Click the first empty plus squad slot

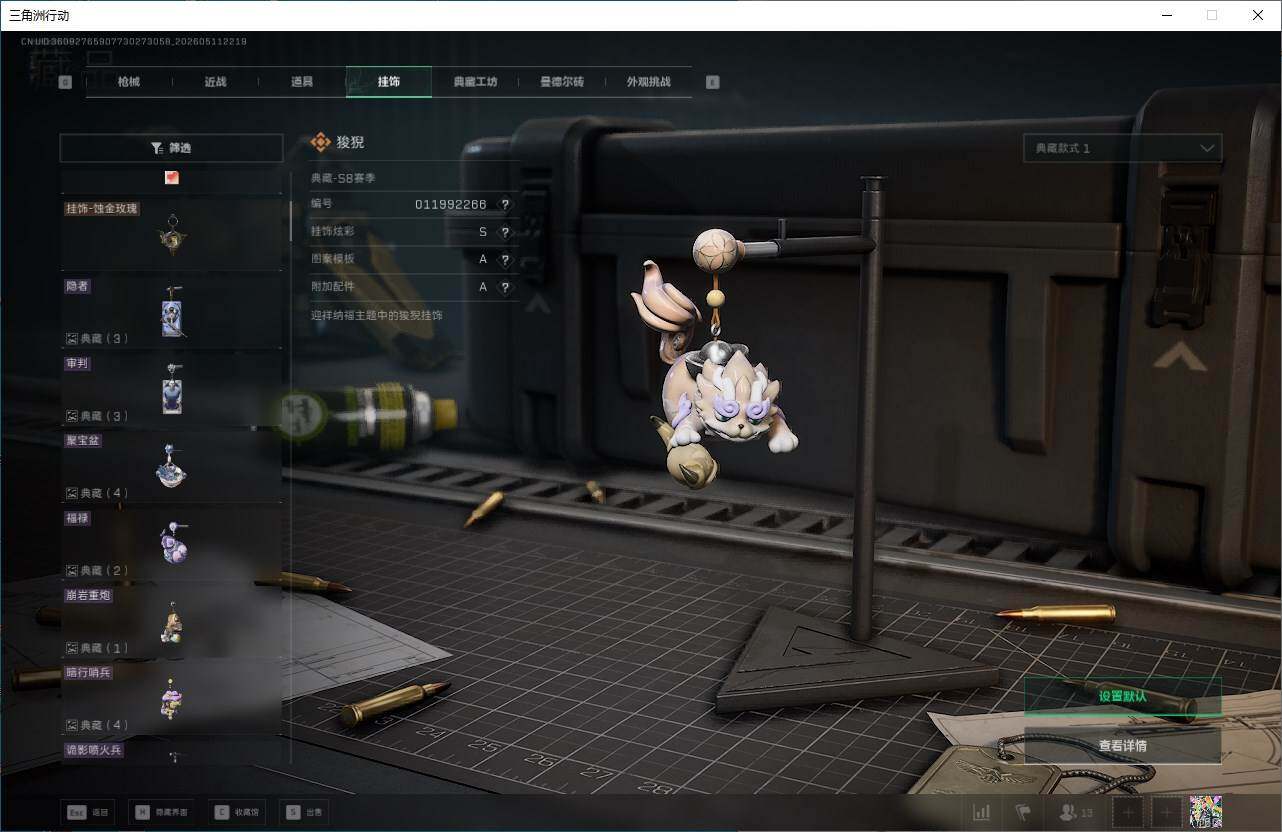(1128, 813)
